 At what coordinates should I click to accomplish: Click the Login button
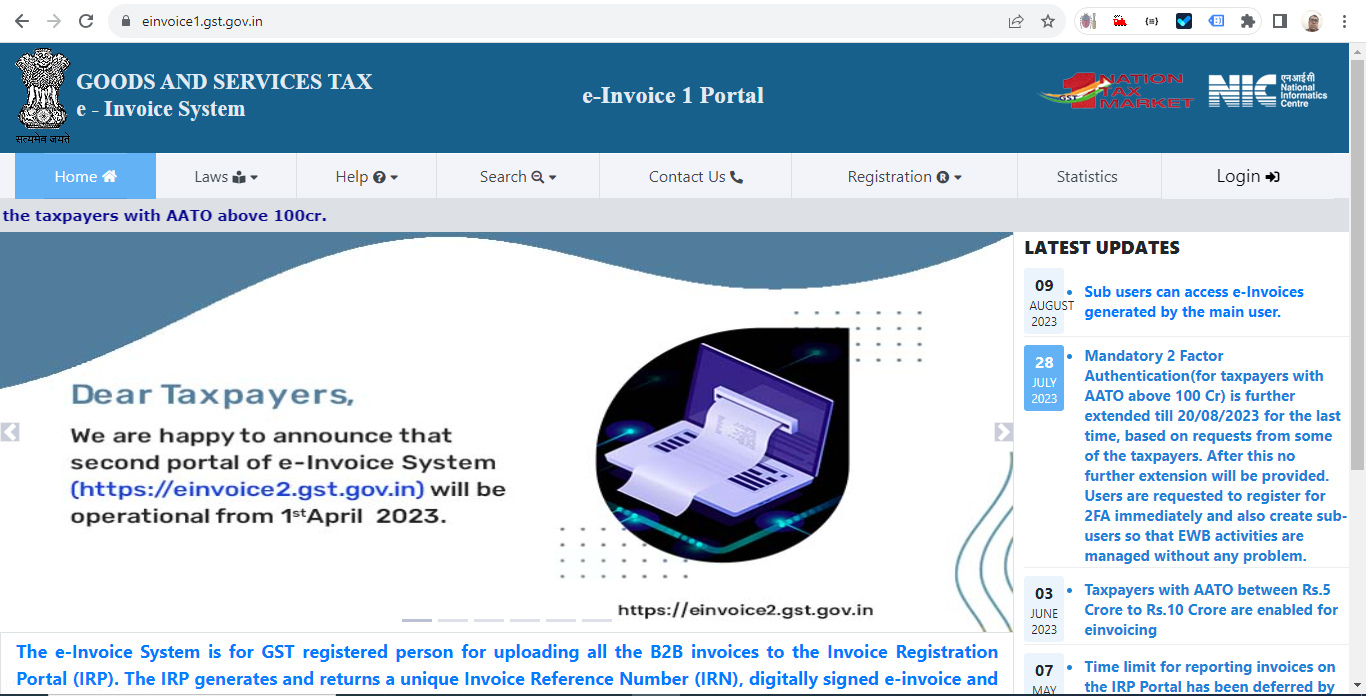click(x=1247, y=177)
